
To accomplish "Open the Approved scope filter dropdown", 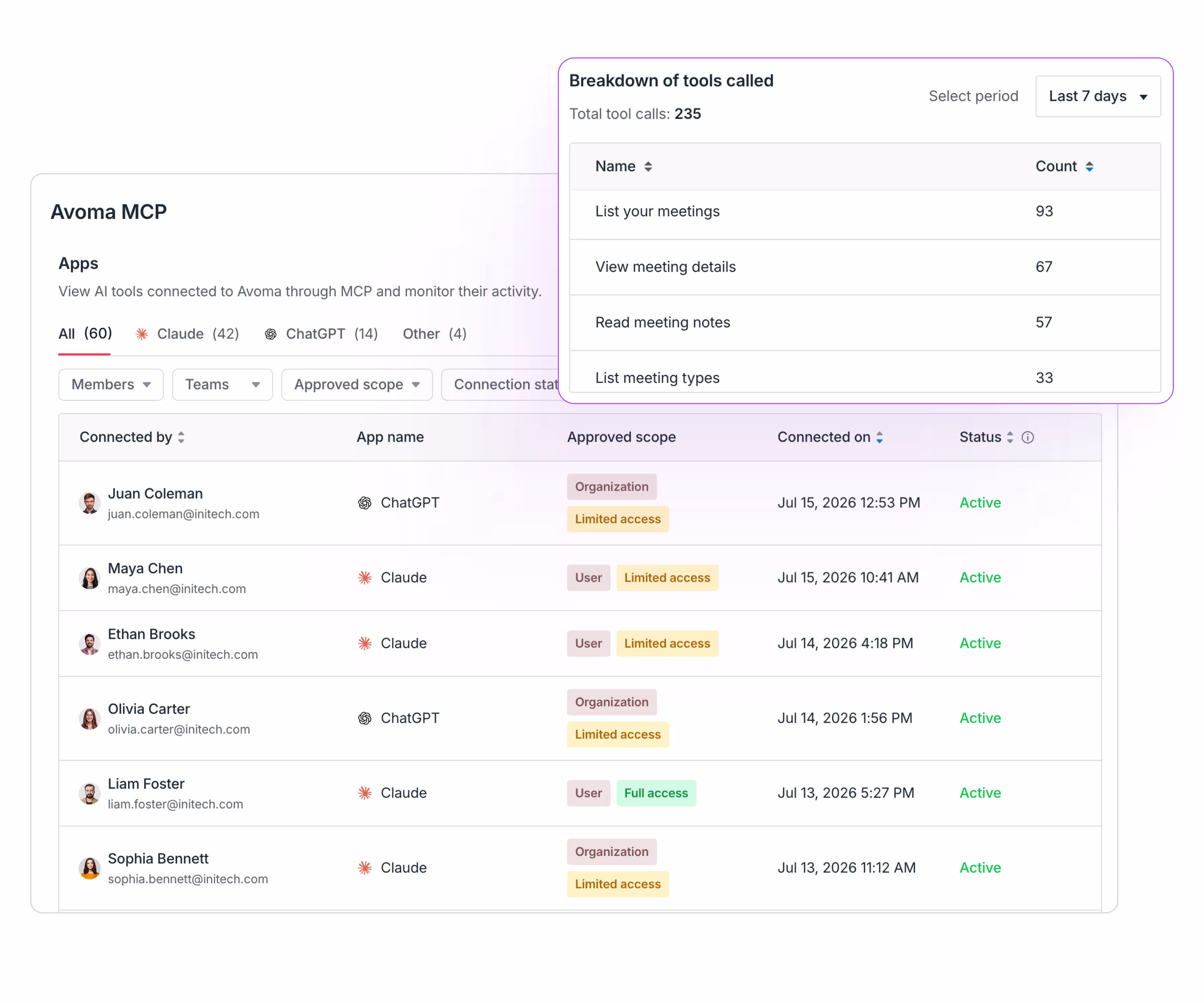I will coord(357,384).
